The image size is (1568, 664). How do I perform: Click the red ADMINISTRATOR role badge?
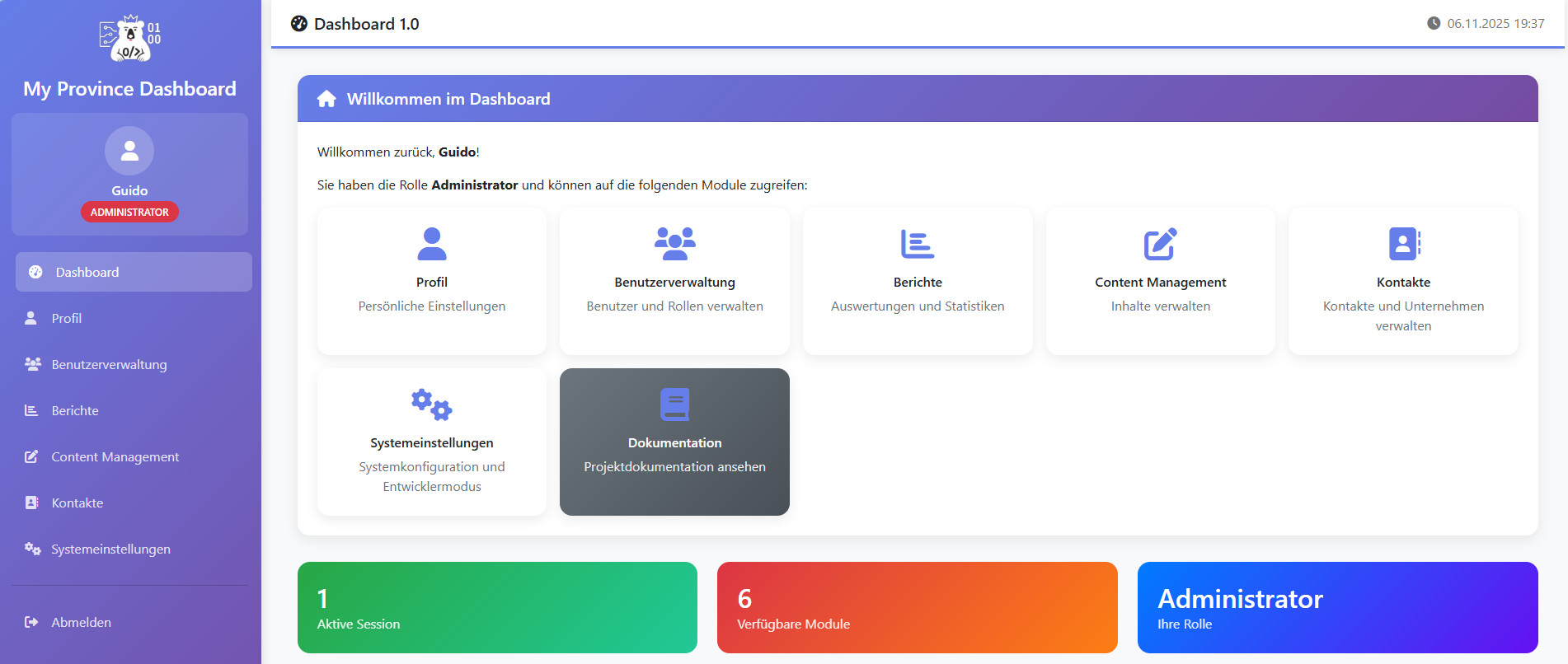(x=129, y=212)
